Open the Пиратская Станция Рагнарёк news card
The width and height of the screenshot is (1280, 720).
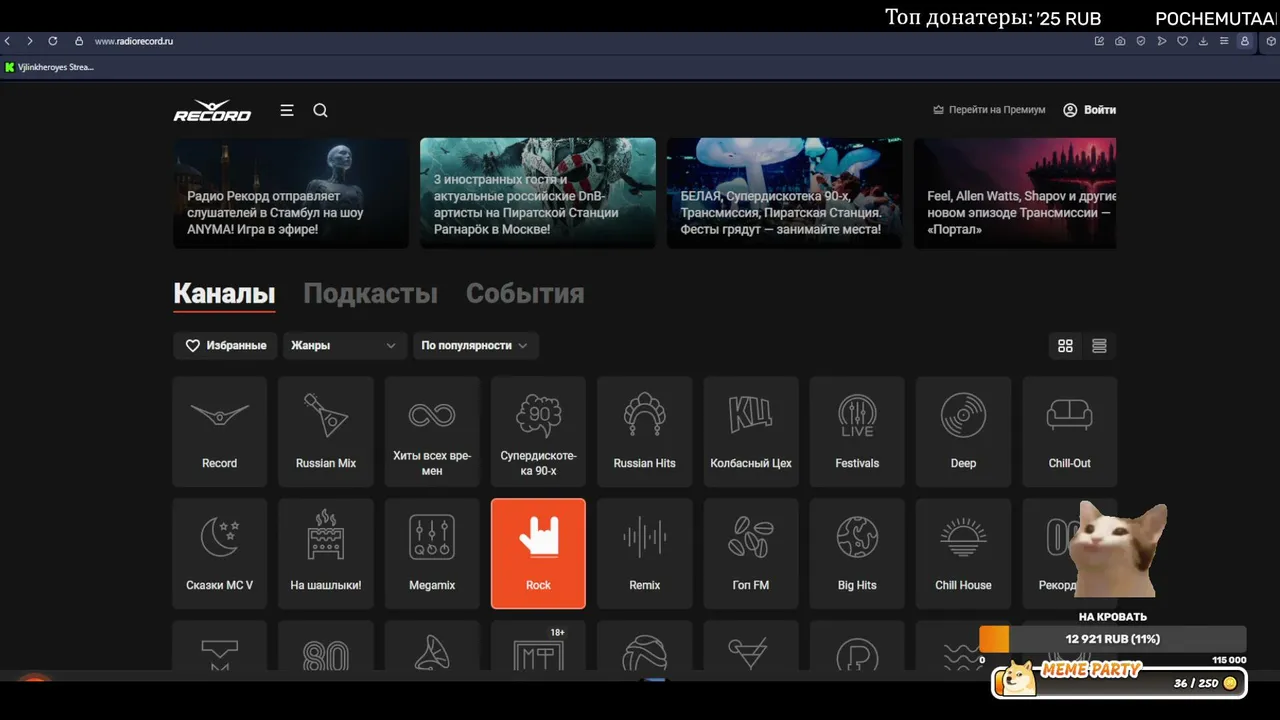click(x=538, y=193)
